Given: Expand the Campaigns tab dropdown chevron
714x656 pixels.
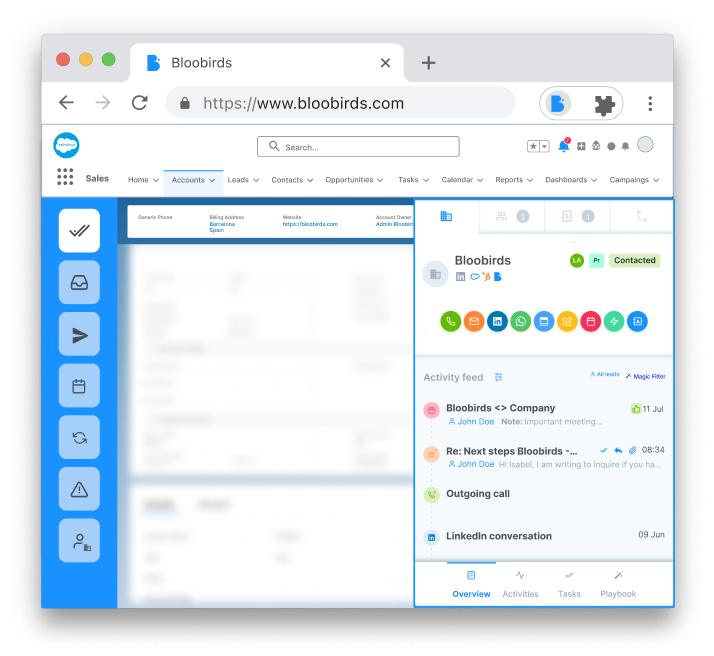Looking at the screenshot, I should pos(656,180).
